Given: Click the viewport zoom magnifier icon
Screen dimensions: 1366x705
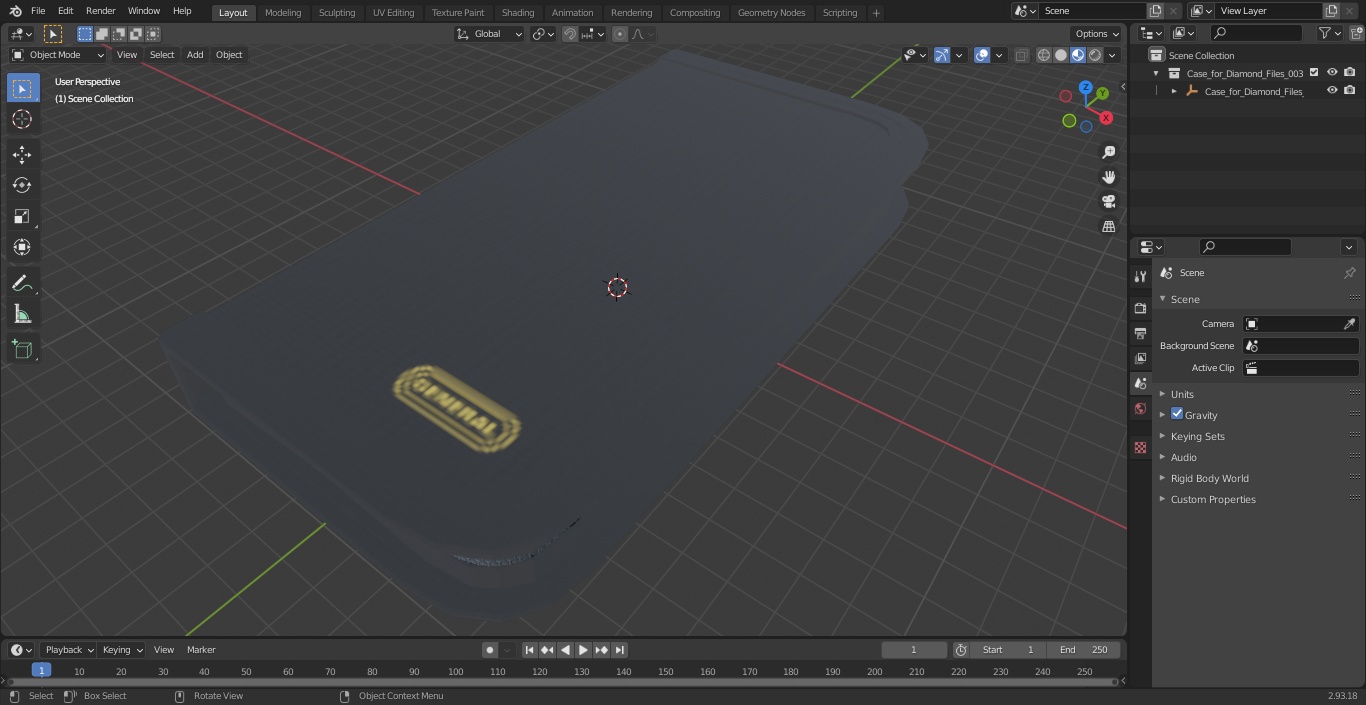Looking at the screenshot, I should 1109,152.
